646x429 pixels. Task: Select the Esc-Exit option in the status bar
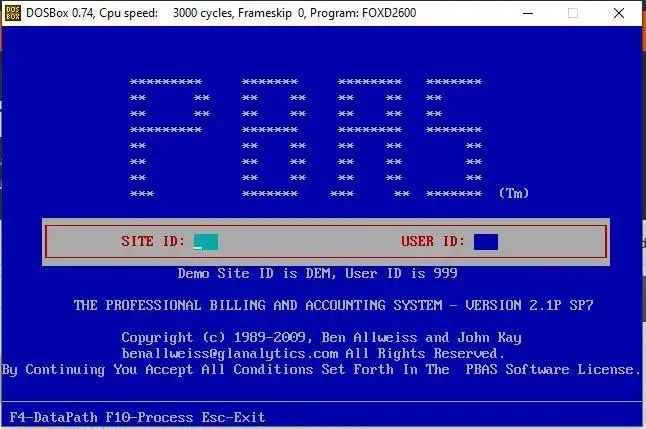[233, 417]
